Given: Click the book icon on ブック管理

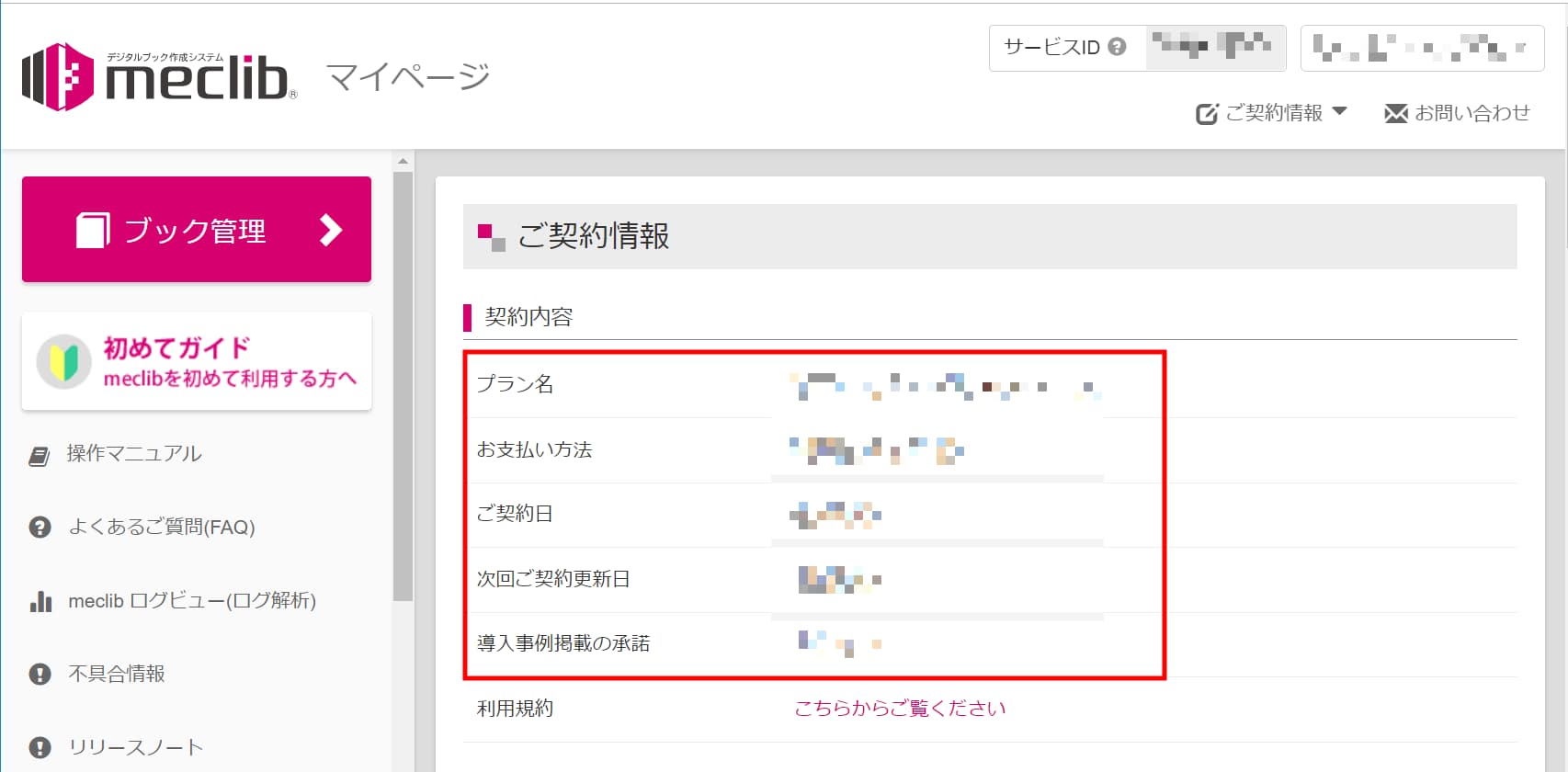Looking at the screenshot, I should click(93, 230).
